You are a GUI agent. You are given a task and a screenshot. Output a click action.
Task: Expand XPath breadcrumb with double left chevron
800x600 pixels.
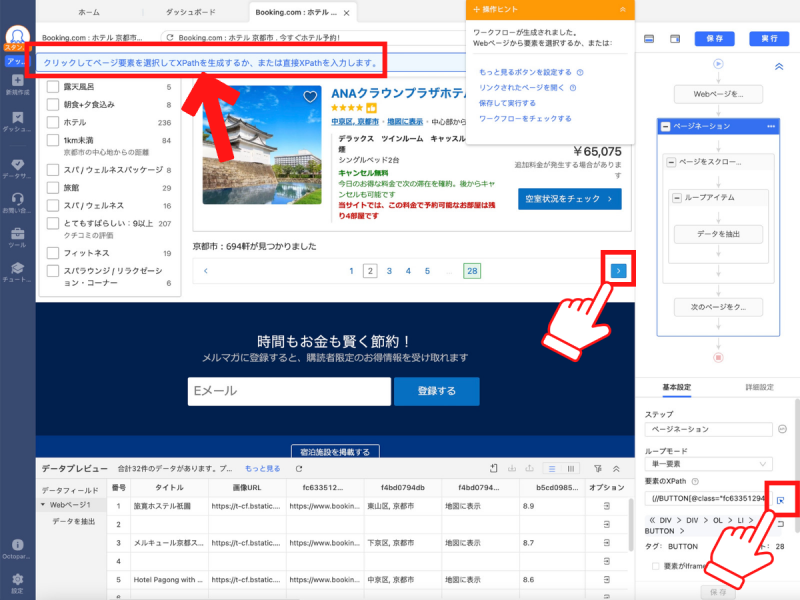tap(652, 520)
